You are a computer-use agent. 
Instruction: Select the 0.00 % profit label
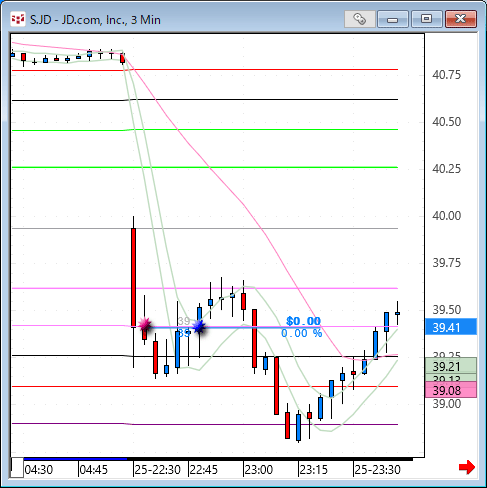tap(302, 333)
